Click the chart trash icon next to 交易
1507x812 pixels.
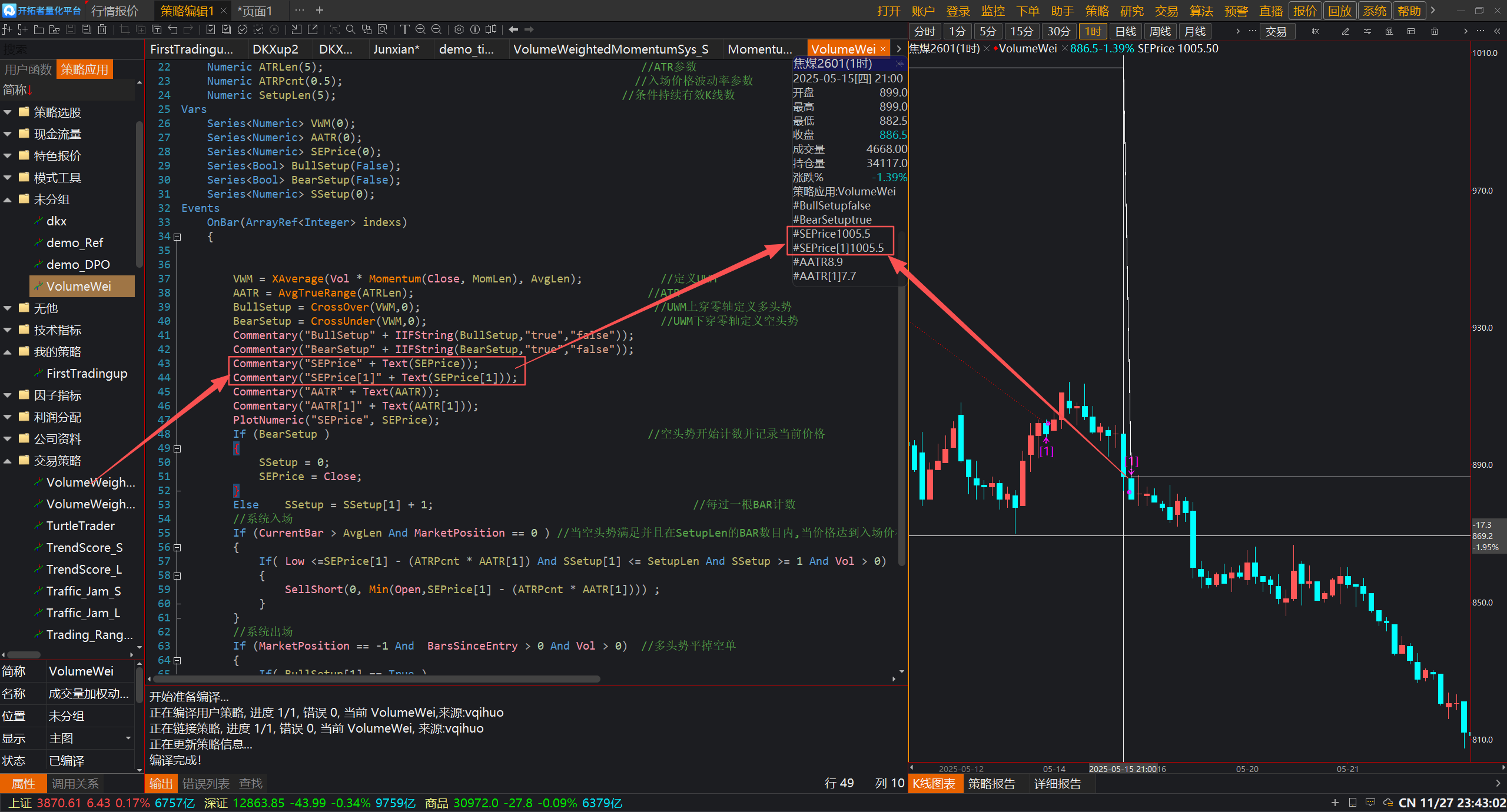[1435, 31]
